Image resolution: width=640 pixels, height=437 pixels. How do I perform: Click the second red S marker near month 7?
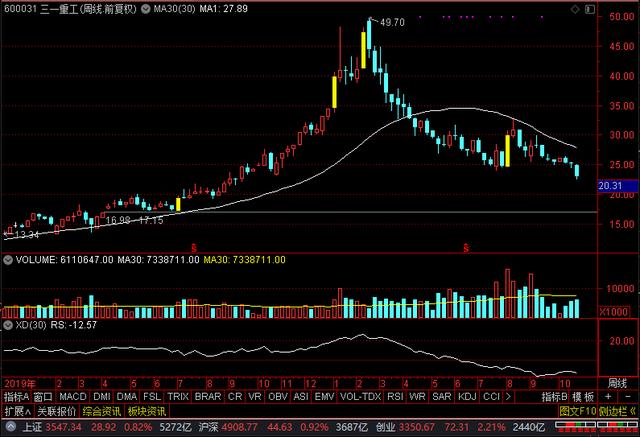466,248
